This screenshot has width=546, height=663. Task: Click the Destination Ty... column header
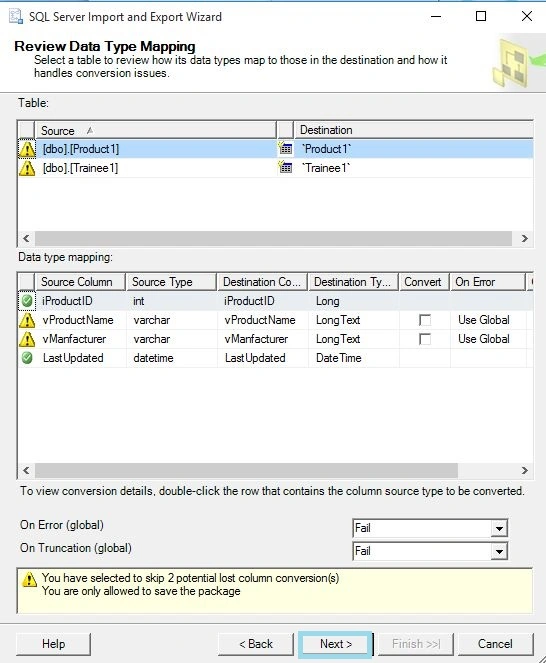(353, 282)
